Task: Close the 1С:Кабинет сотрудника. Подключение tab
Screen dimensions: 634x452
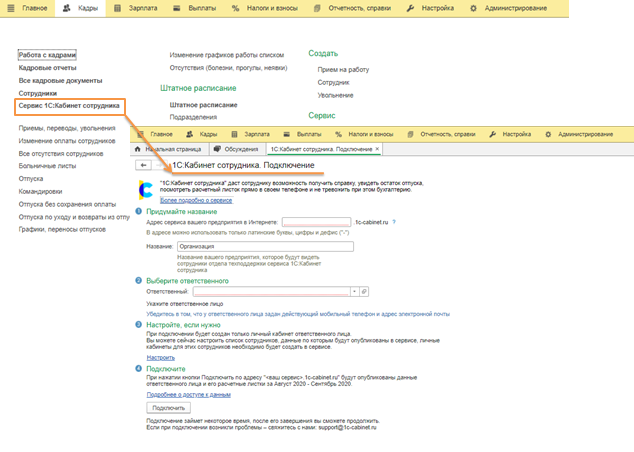Action: tap(377, 149)
